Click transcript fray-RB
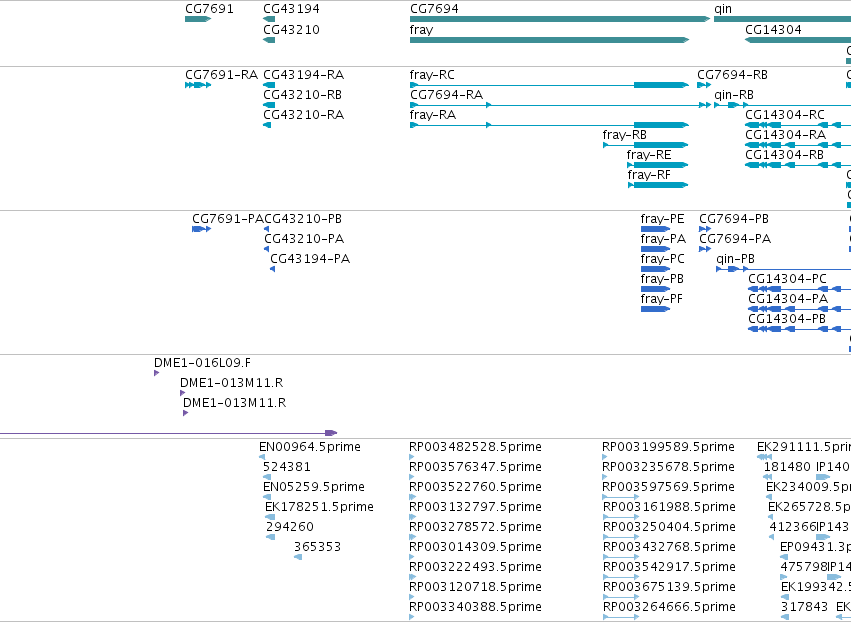The image size is (851, 622). [625, 135]
